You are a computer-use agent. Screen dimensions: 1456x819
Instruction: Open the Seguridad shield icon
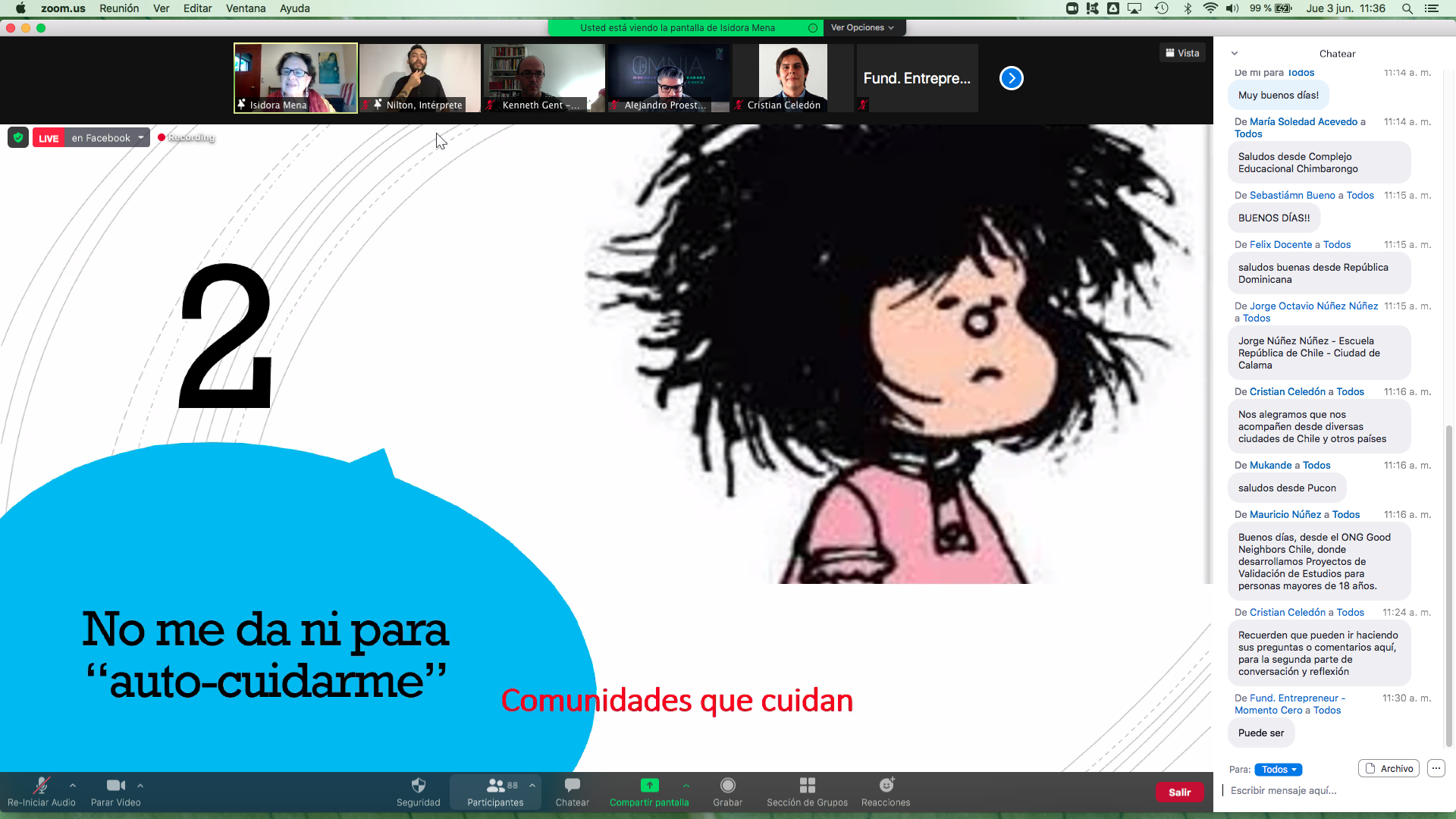click(x=418, y=786)
